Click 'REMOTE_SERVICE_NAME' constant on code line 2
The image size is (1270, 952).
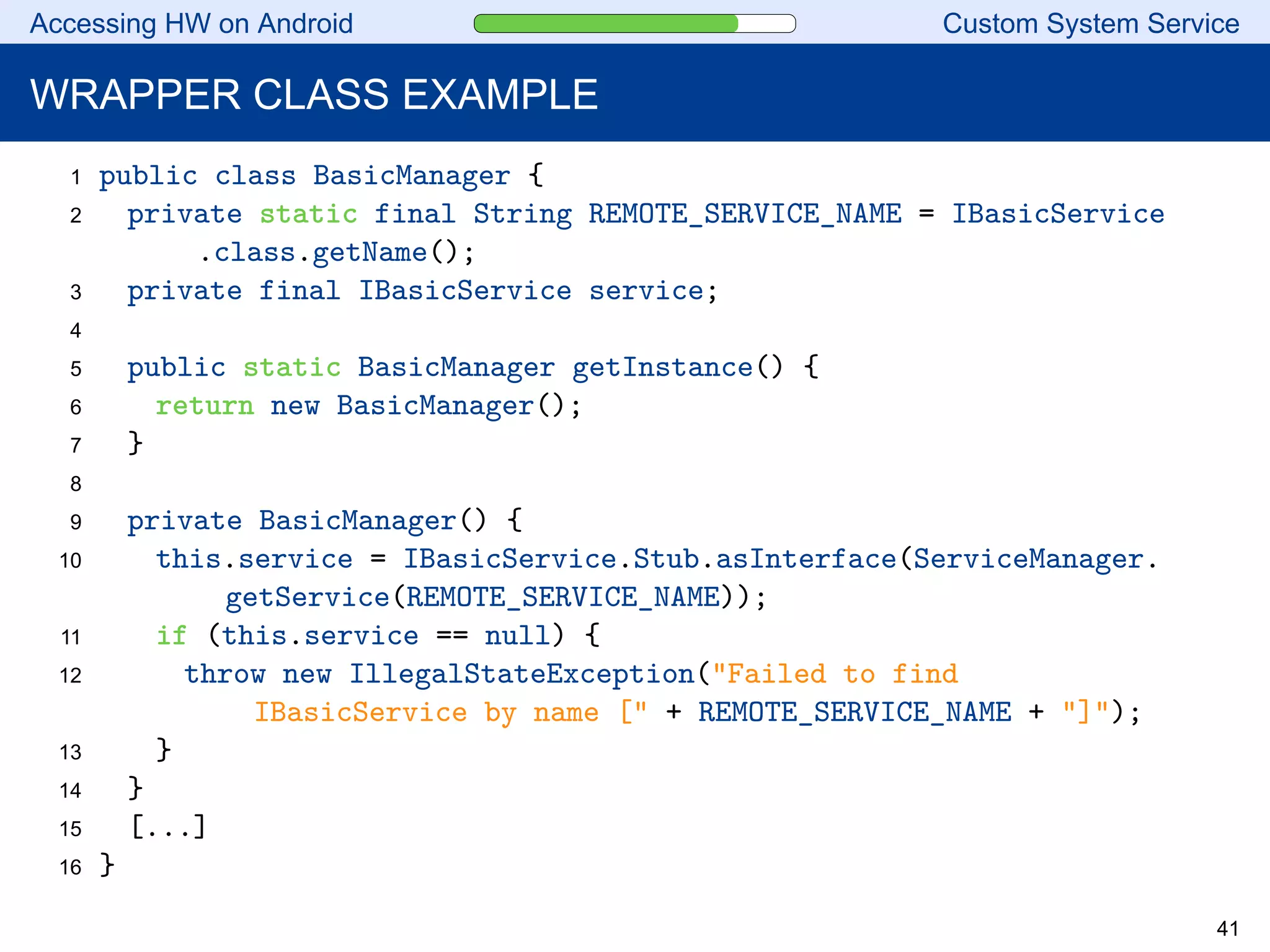click(745, 214)
